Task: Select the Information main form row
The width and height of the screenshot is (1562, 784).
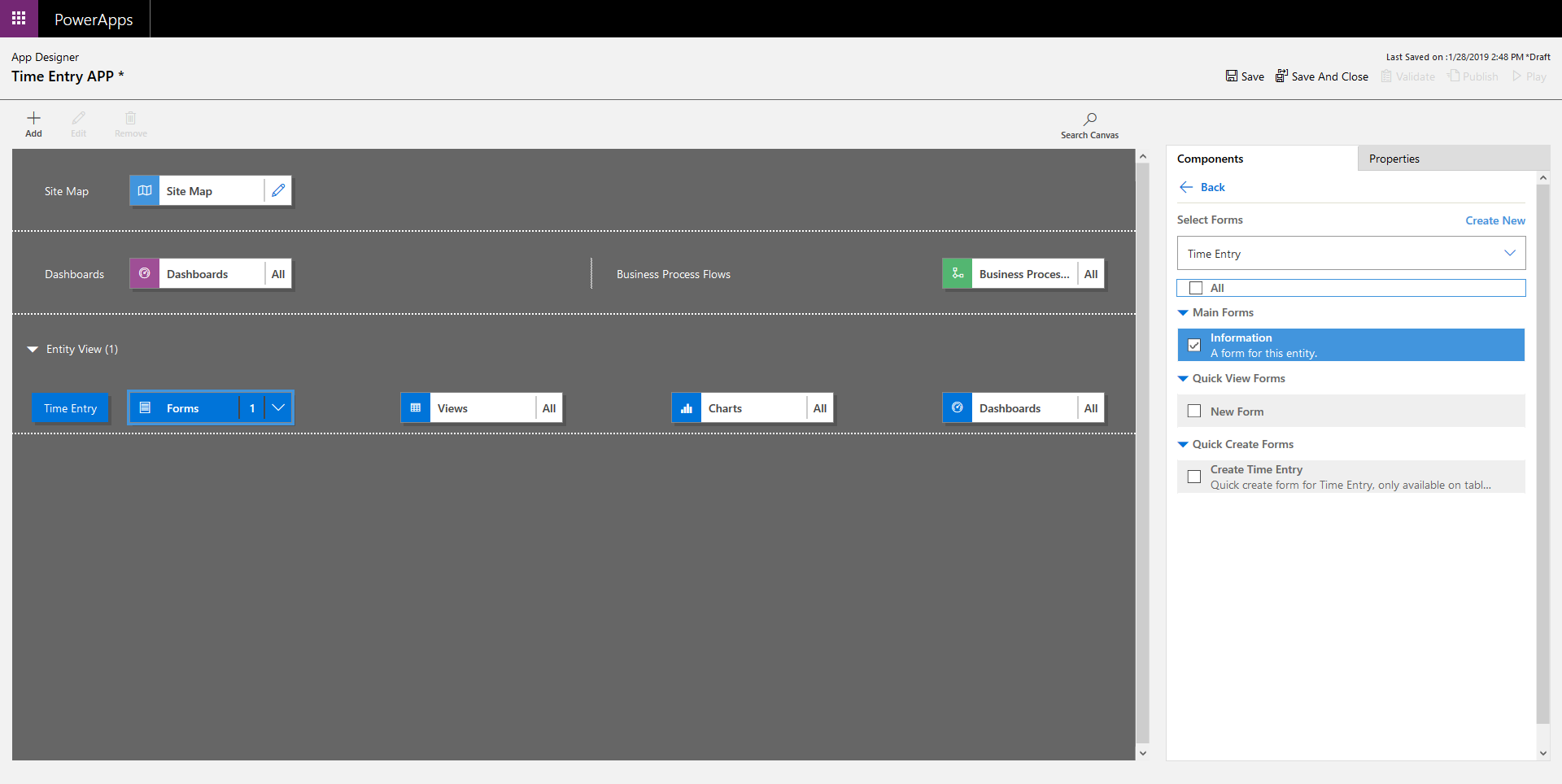Action: pos(1351,345)
